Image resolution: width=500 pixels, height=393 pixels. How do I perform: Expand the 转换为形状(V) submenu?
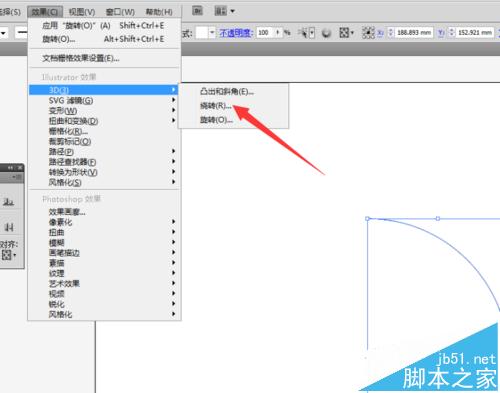(x=103, y=172)
